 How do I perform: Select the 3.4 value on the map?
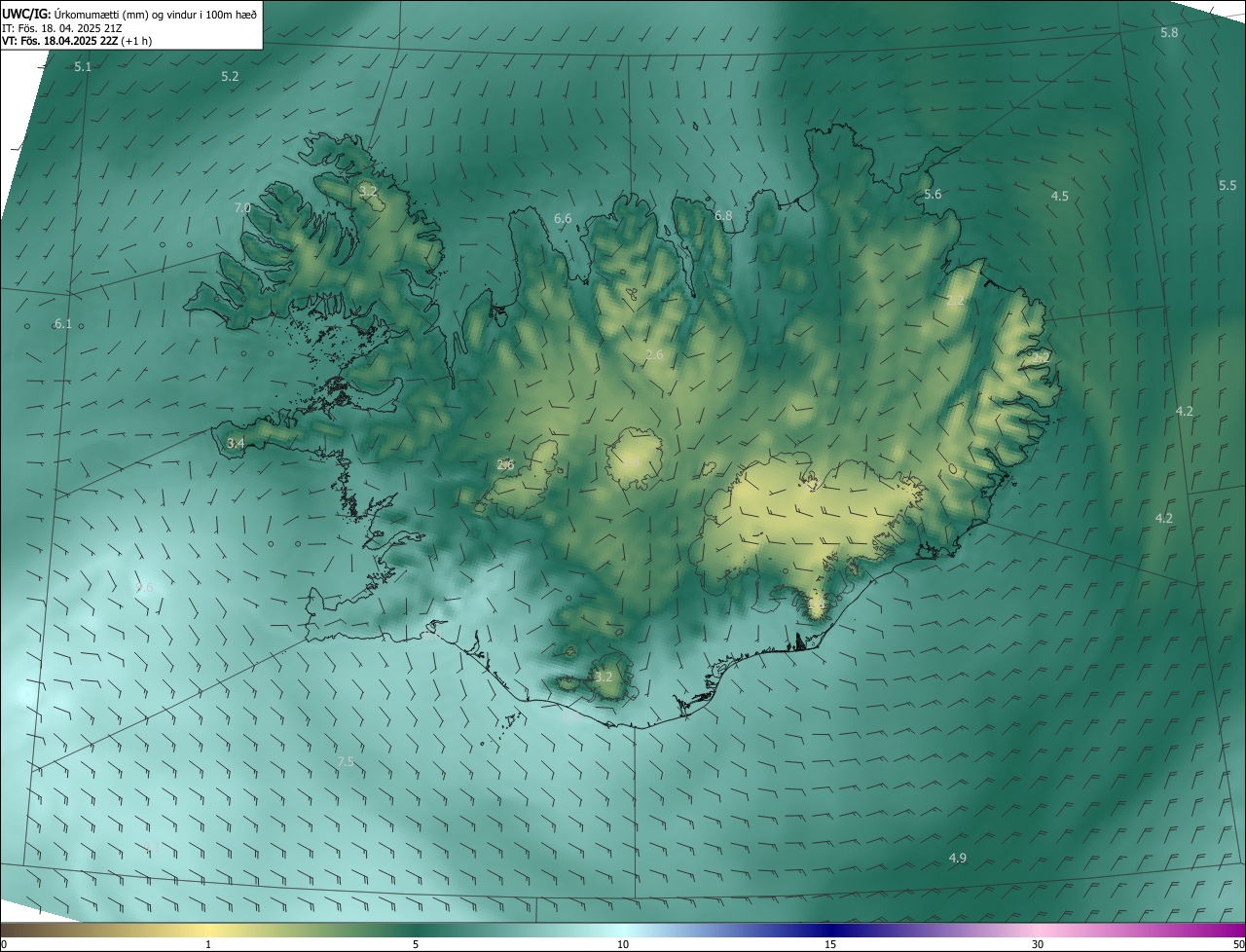click(x=236, y=443)
